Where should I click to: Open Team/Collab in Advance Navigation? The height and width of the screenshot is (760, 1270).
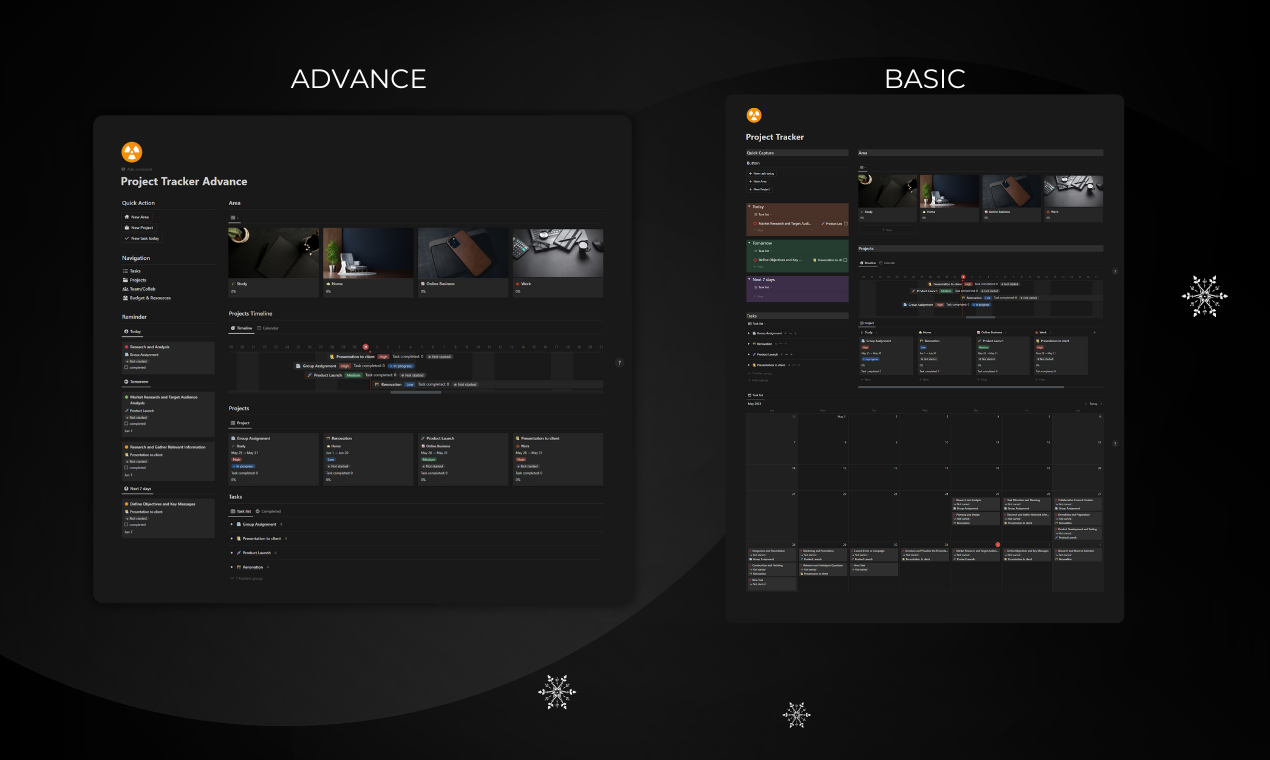(138, 289)
